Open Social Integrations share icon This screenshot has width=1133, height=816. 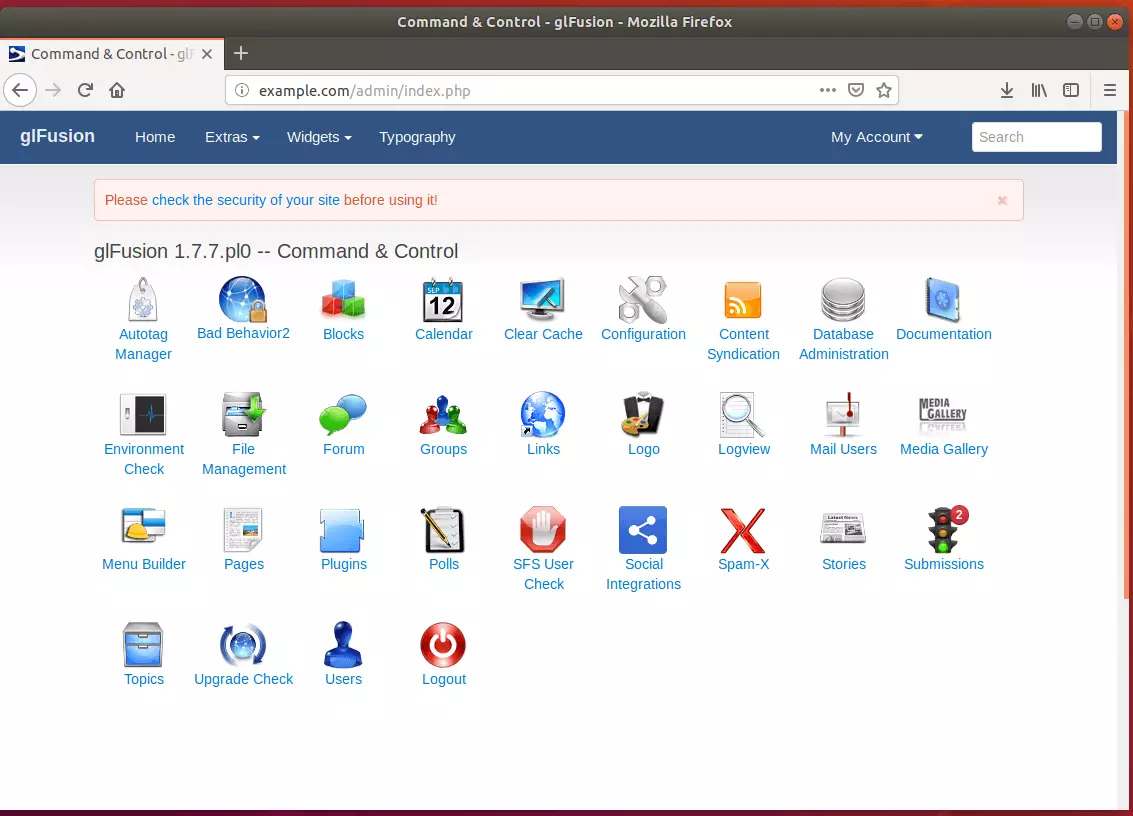point(643,530)
